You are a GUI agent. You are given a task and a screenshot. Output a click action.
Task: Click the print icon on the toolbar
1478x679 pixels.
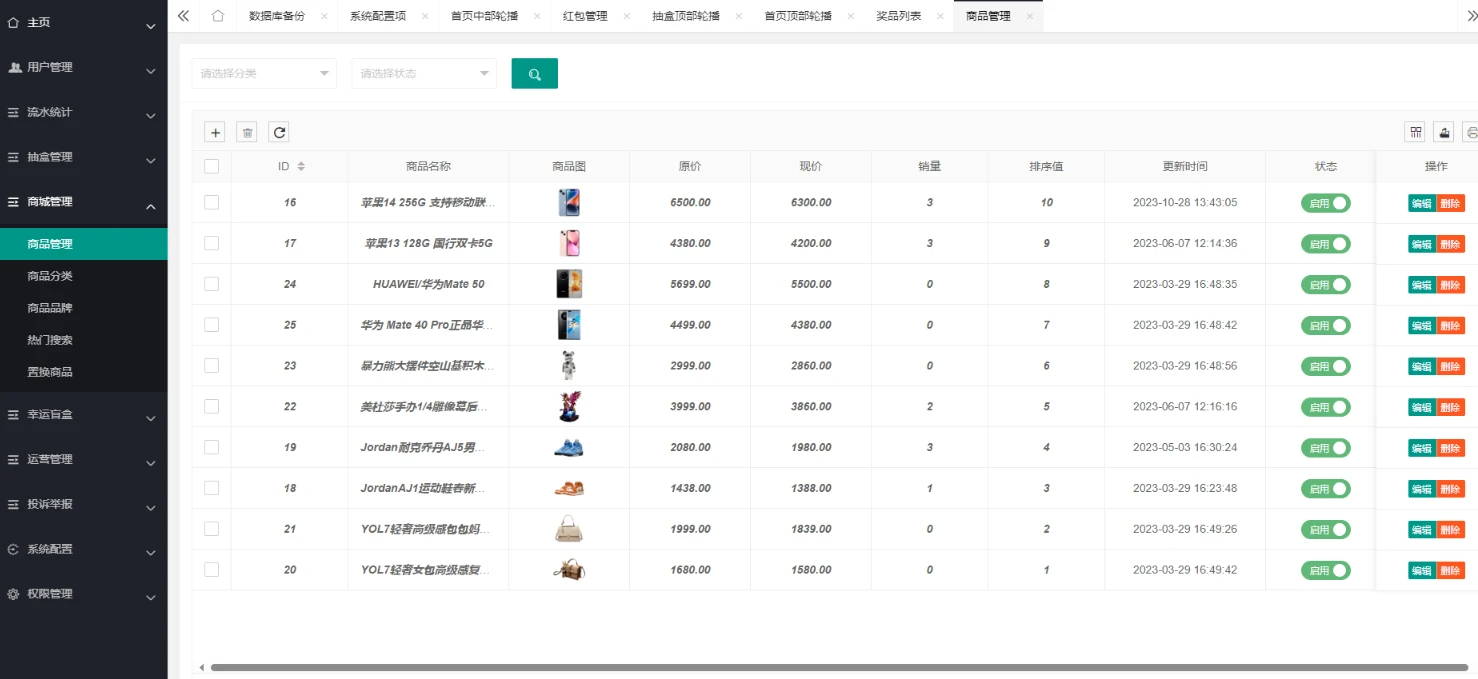coord(1471,131)
